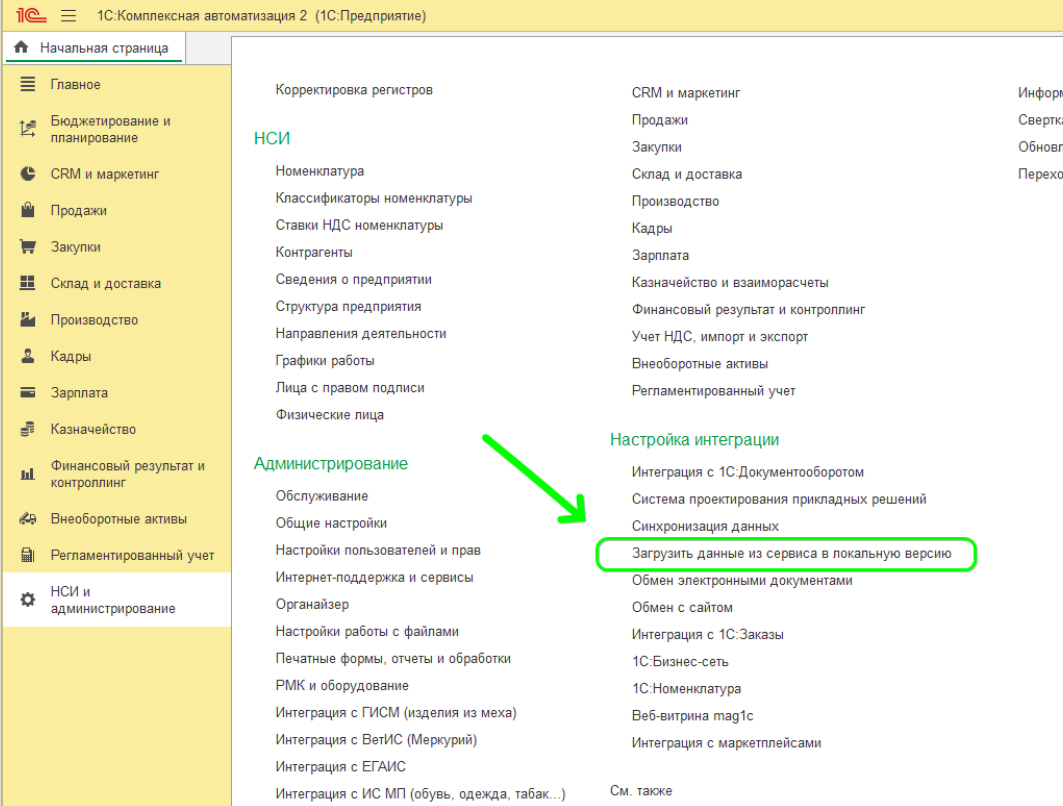
Task: Open Графики работы
Action: [325, 361]
